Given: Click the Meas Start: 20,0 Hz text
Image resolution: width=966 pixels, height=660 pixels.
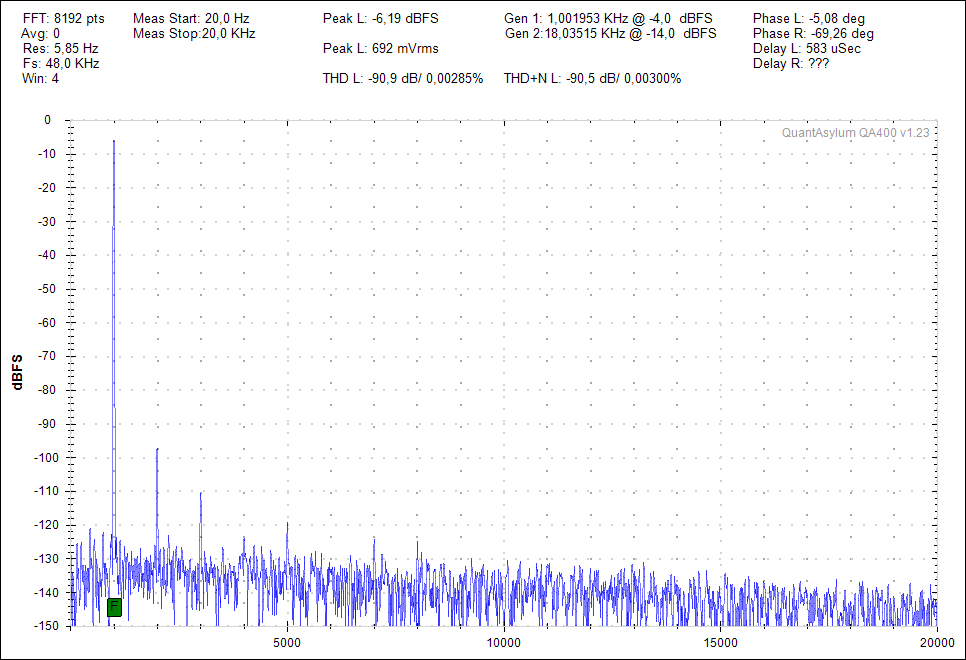Looking at the screenshot, I should pyautogui.click(x=191, y=18).
